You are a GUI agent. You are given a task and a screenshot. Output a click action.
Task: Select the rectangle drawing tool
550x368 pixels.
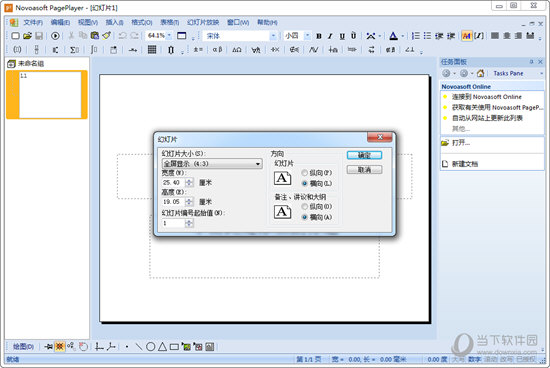coord(174,347)
